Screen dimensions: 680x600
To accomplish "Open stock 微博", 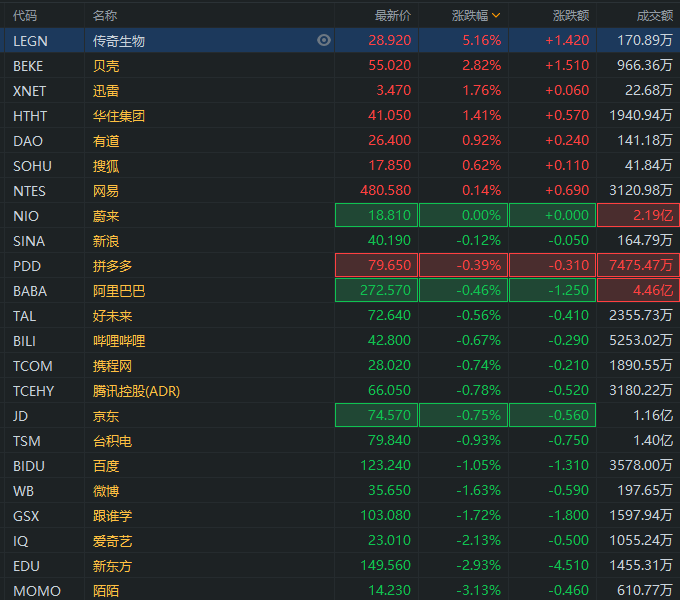I will 106,491.
